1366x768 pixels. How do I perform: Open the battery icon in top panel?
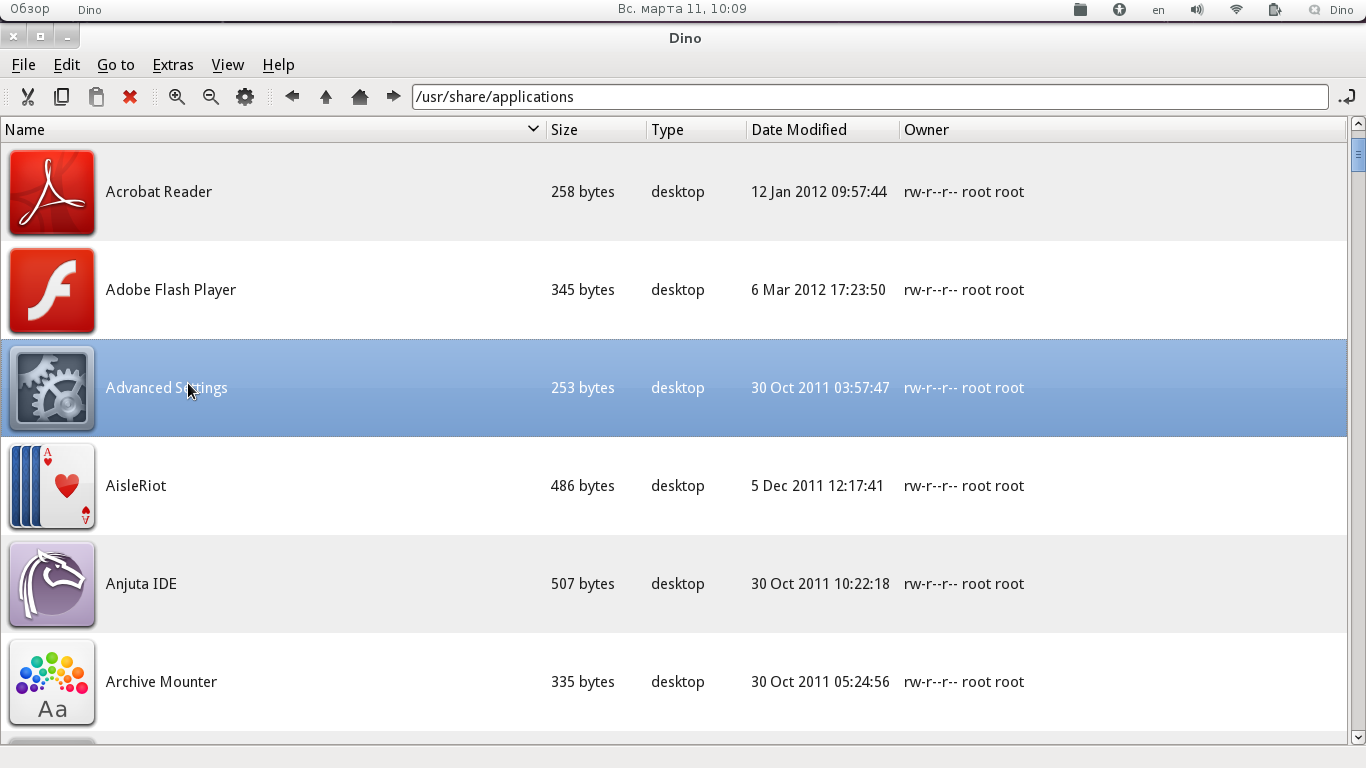pos(1275,10)
